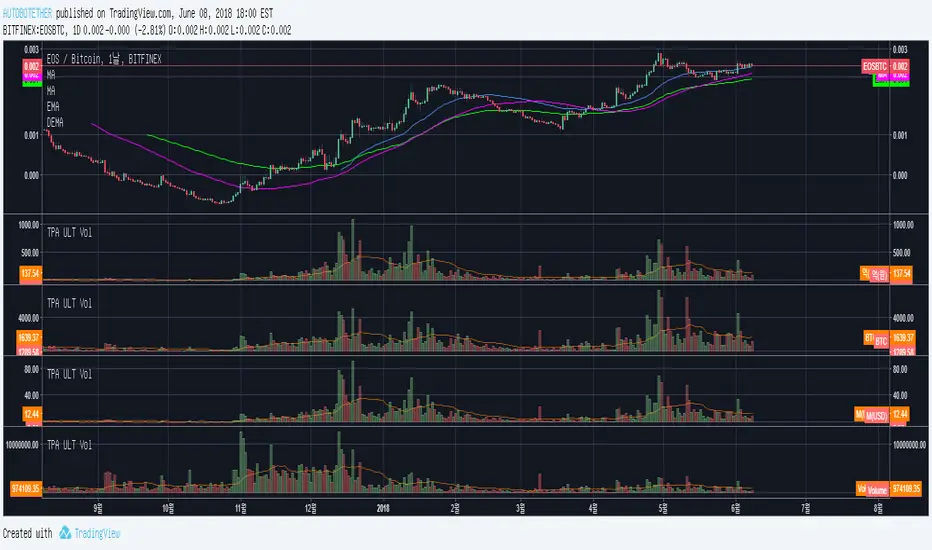Click the 974109.35 value on left axis

point(26,488)
